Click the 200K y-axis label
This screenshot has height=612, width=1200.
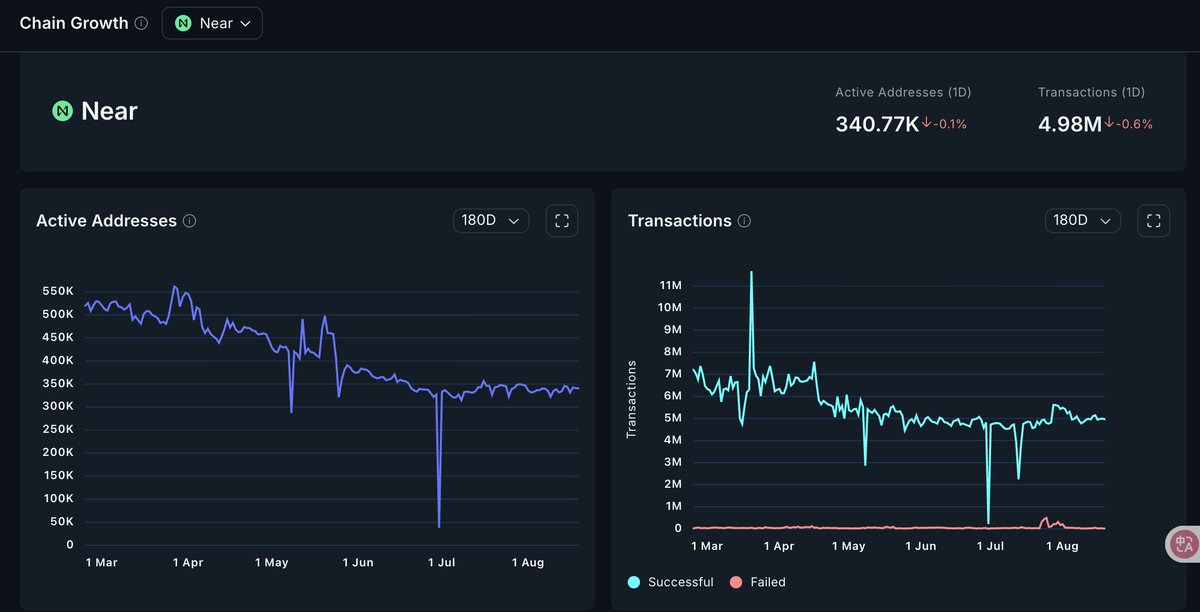coord(57,452)
